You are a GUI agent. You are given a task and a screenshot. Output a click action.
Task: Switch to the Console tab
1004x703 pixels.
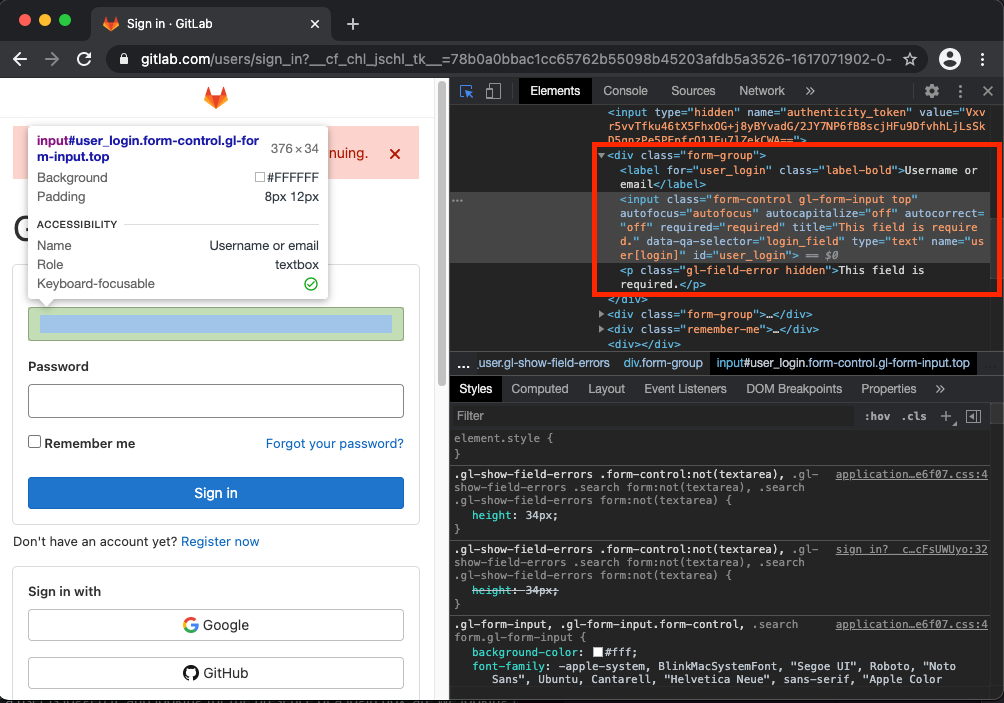pyautogui.click(x=625, y=91)
